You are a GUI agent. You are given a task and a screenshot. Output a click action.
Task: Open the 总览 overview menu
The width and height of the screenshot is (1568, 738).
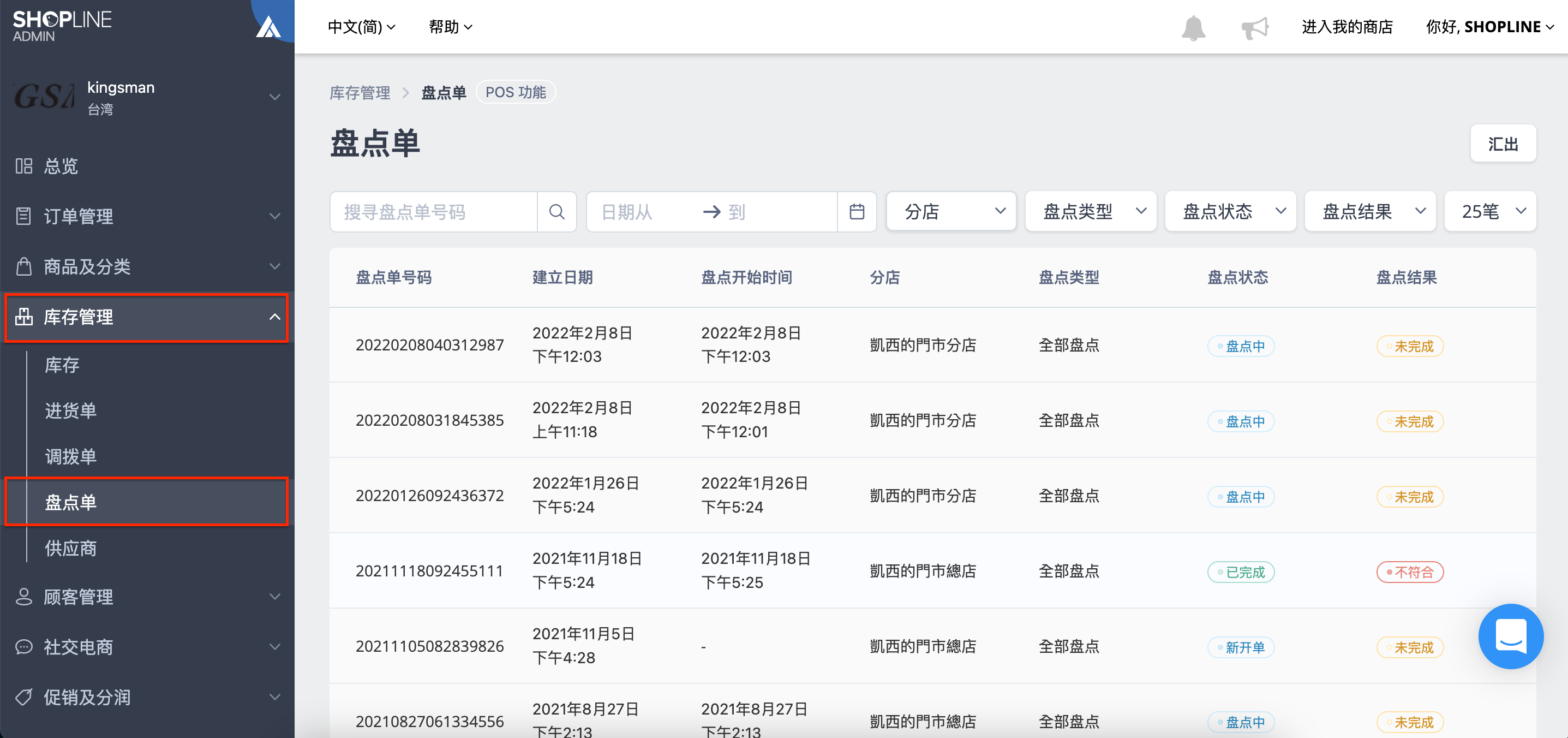click(x=147, y=165)
